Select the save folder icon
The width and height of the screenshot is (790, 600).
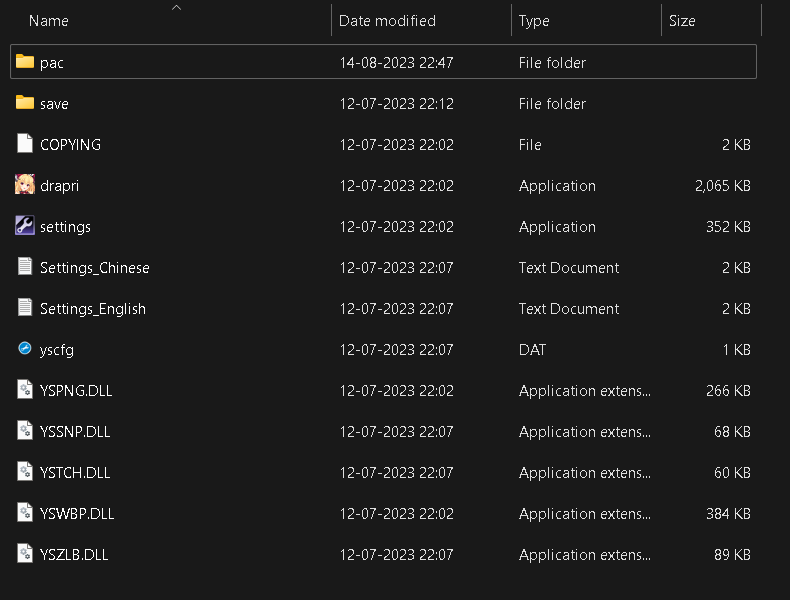pyautogui.click(x=25, y=103)
